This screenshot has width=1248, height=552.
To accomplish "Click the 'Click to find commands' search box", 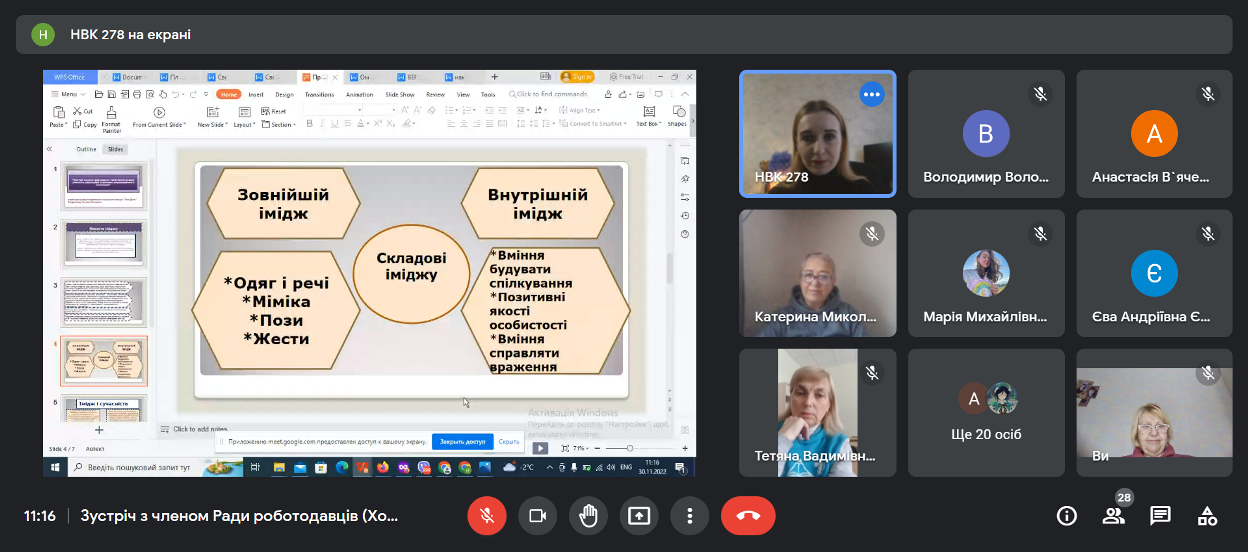I will point(551,94).
